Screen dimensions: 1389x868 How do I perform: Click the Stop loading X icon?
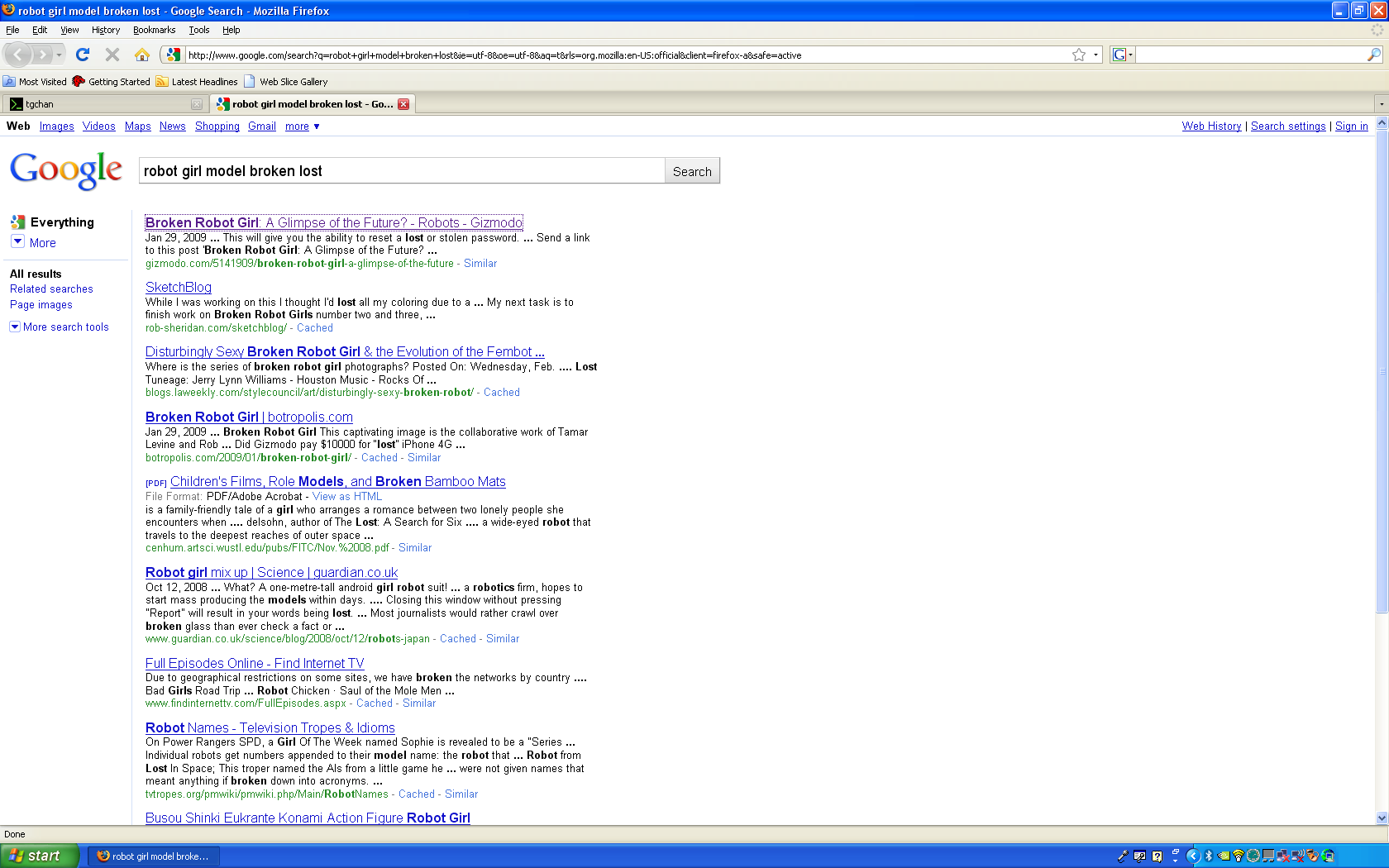pyautogui.click(x=112, y=55)
